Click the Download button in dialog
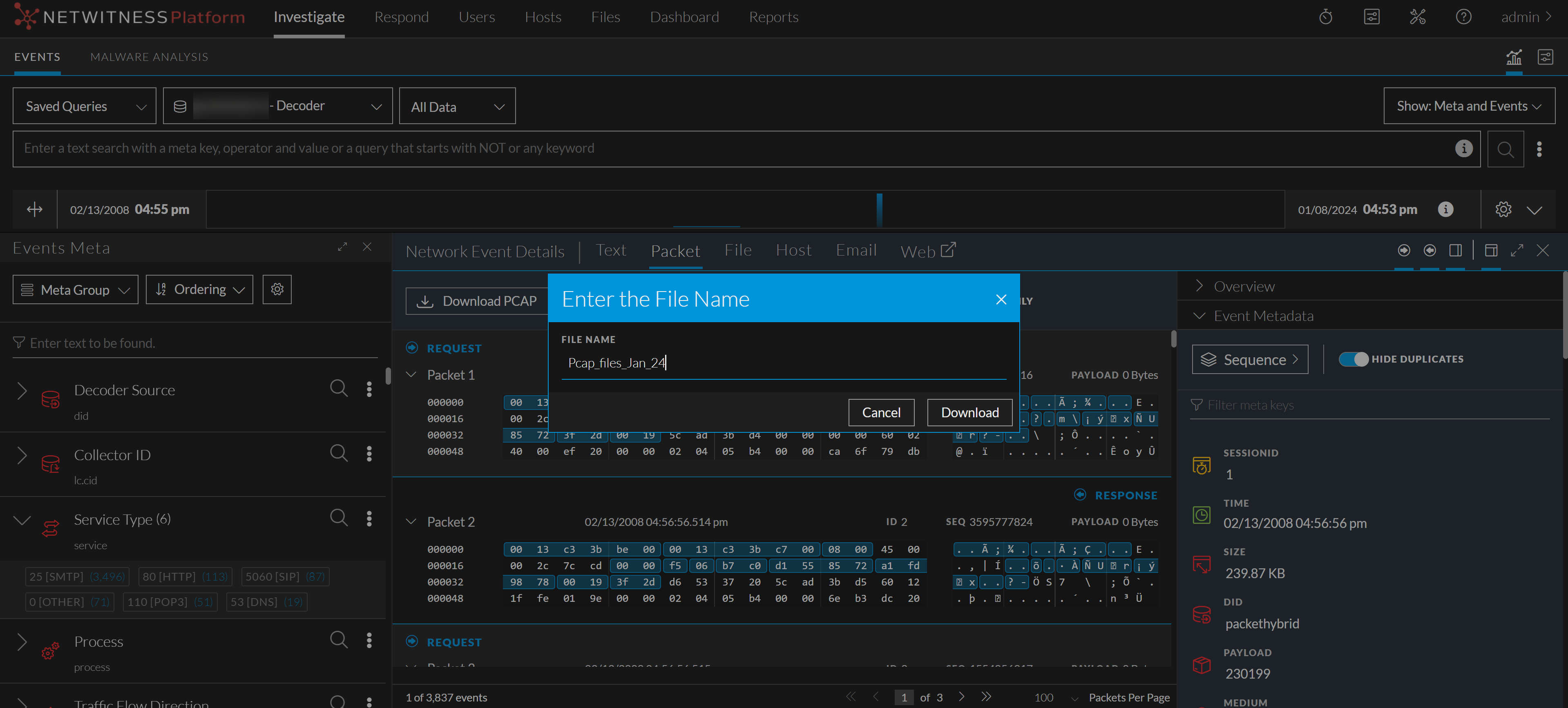Image resolution: width=1568 pixels, height=708 pixels. point(969,412)
